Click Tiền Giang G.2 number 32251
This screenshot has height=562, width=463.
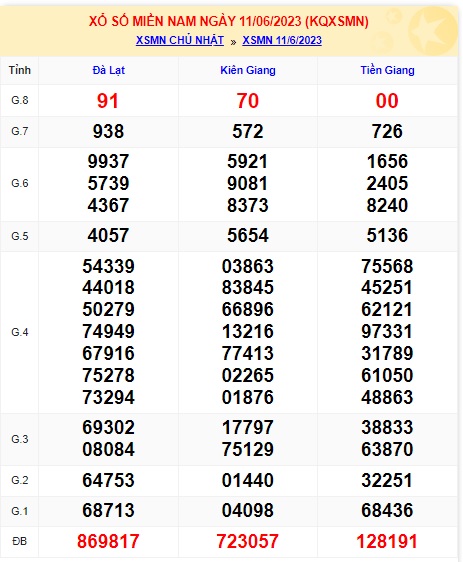click(x=387, y=480)
